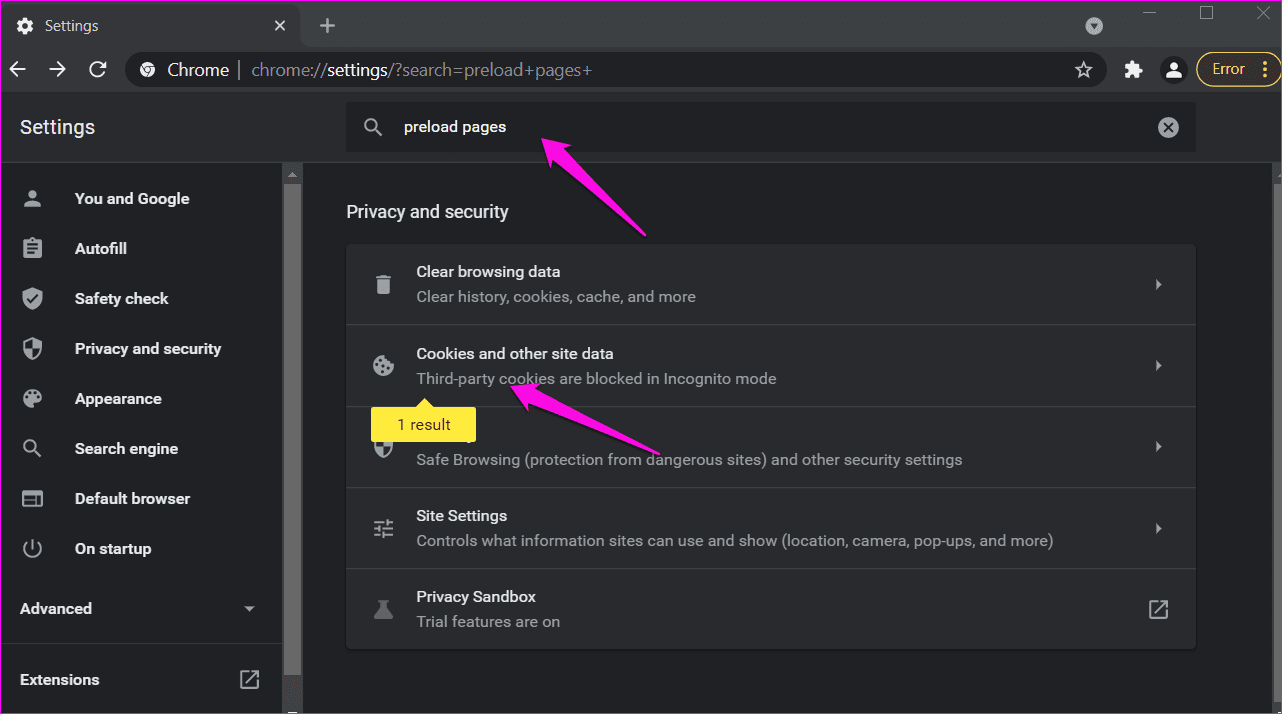Click the Chrome site info icon in address bar

tap(147, 70)
